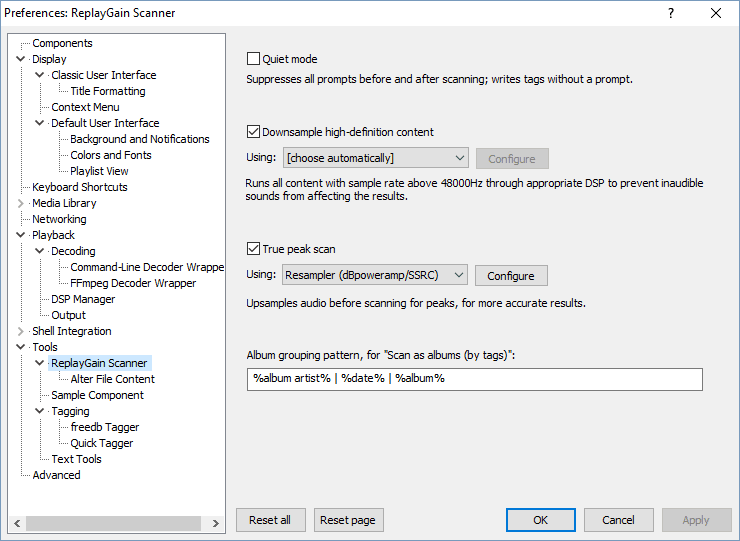Expand the Media Library tree node
Screen dimensions: 740x541
(21, 203)
